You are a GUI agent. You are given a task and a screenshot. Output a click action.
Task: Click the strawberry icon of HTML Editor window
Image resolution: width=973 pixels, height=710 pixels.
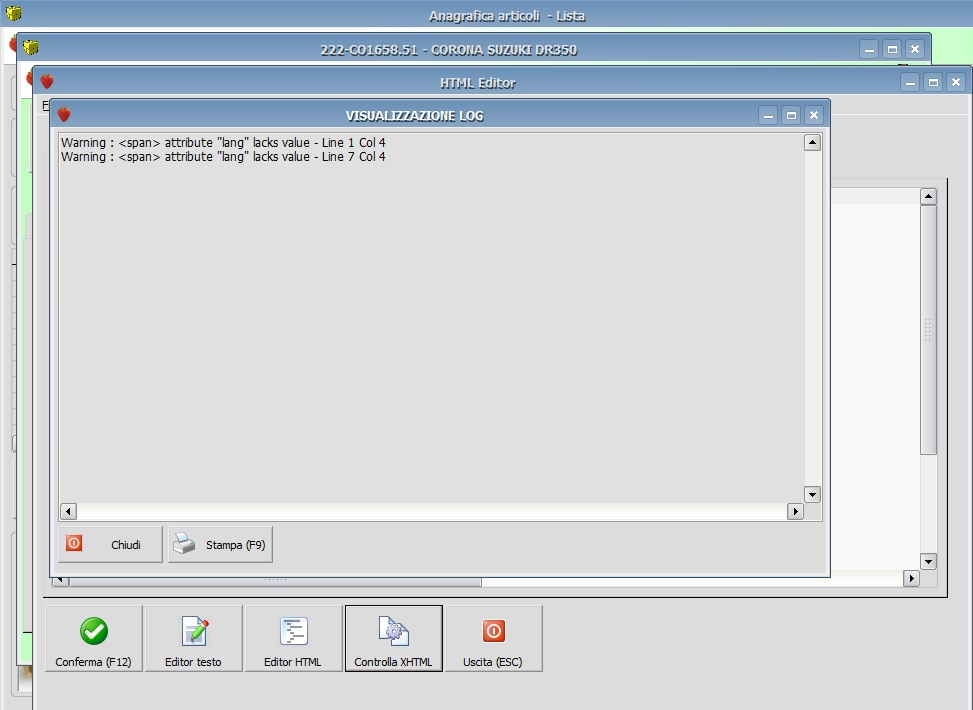pyautogui.click(x=47, y=81)
